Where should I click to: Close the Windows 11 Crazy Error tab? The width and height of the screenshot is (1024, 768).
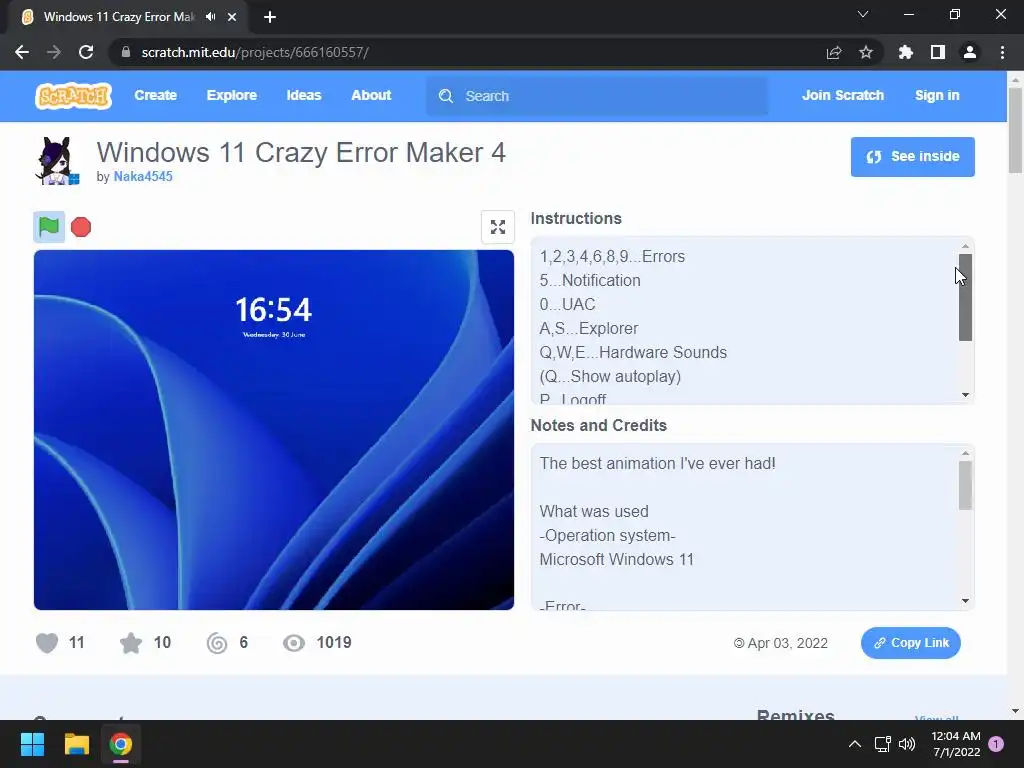click(x=232, y=17)
